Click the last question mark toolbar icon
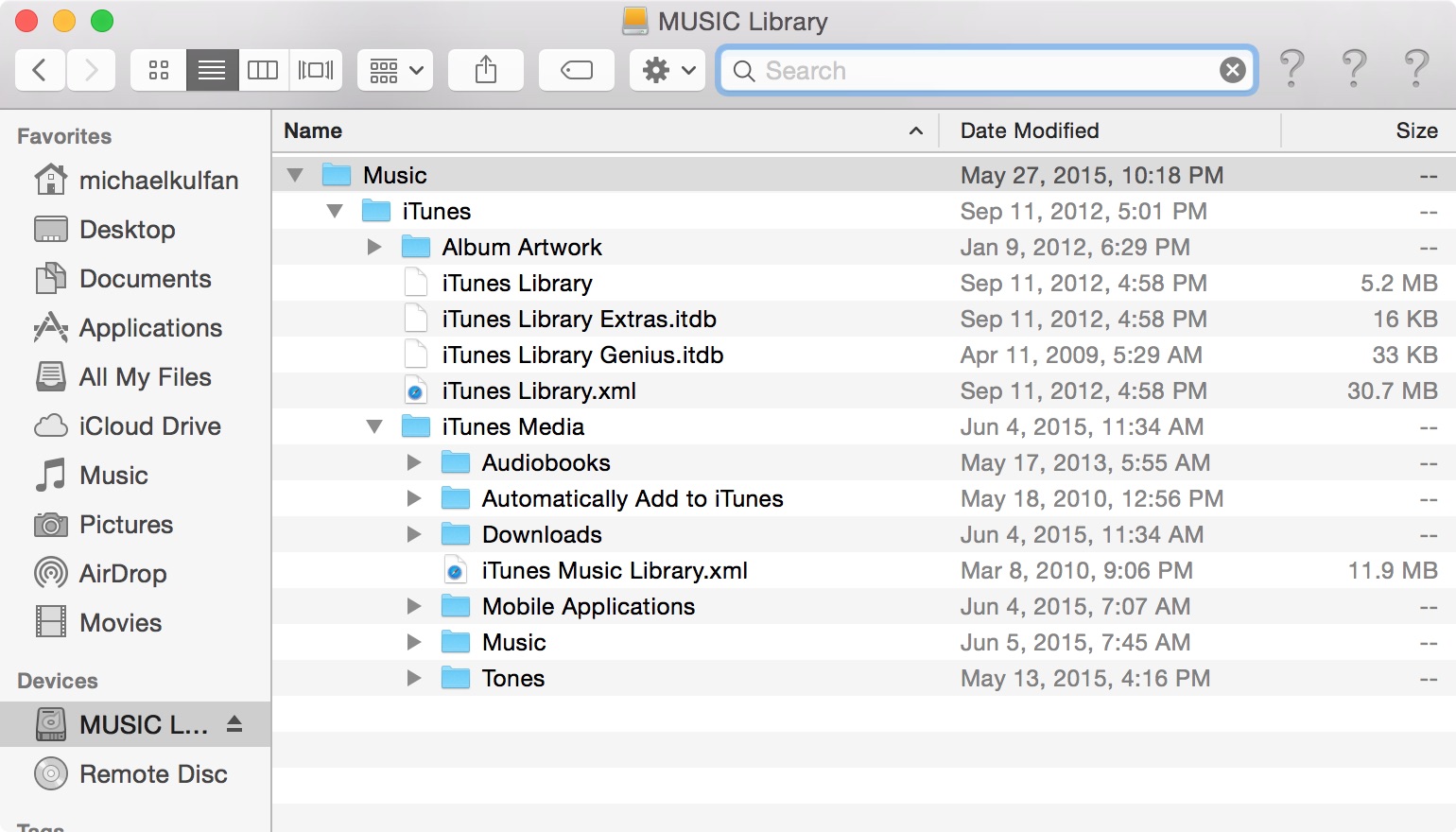The width and height of the screenshot is (1456, 832). [x=1416, y=68]
